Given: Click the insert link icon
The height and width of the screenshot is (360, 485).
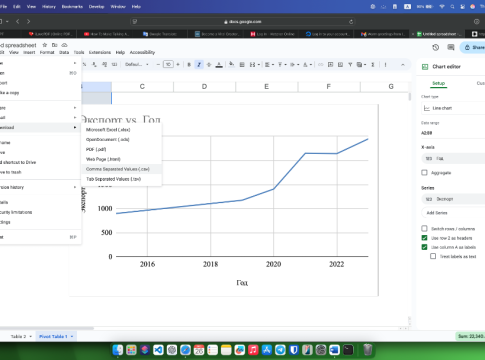Looking at the screenshot, I should click(320, 65).
